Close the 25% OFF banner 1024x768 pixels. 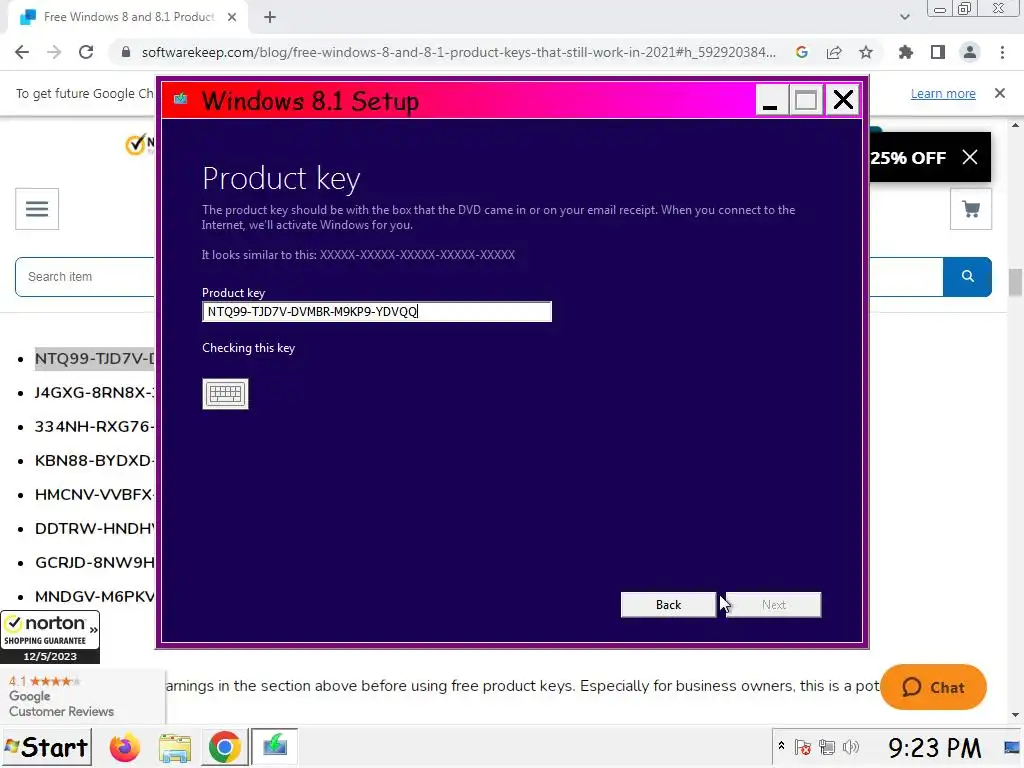pyautogui.click(x=970, y=157)
